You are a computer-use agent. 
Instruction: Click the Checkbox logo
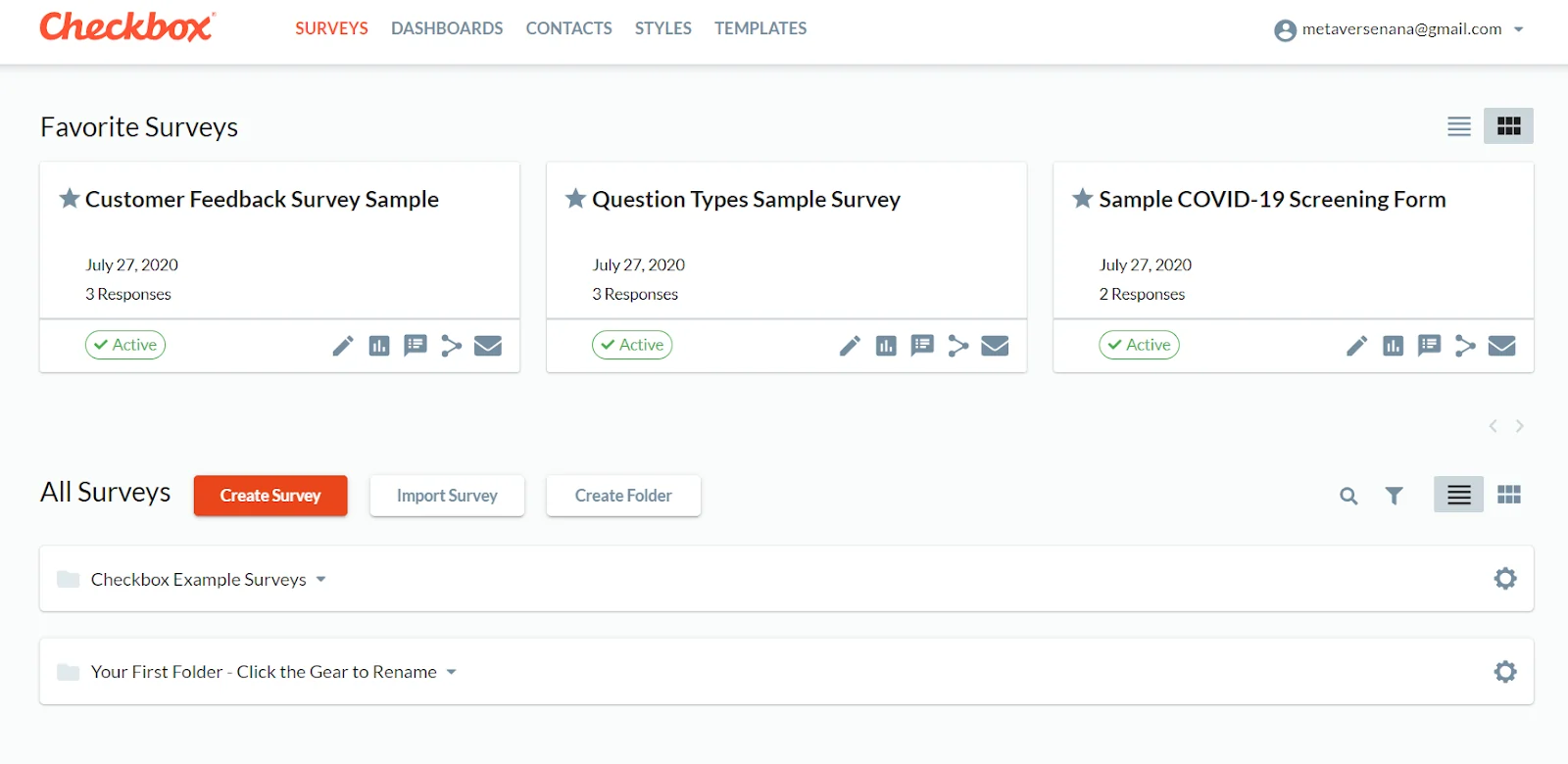[126, 26]
